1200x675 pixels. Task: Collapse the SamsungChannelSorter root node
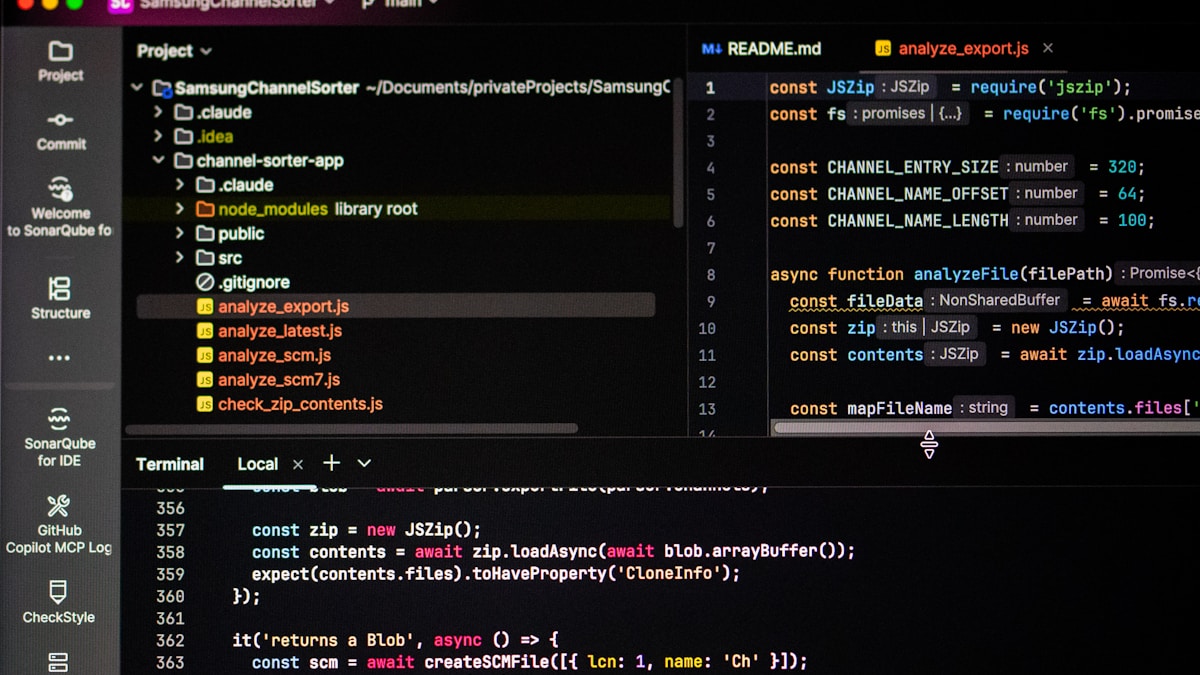137,88
